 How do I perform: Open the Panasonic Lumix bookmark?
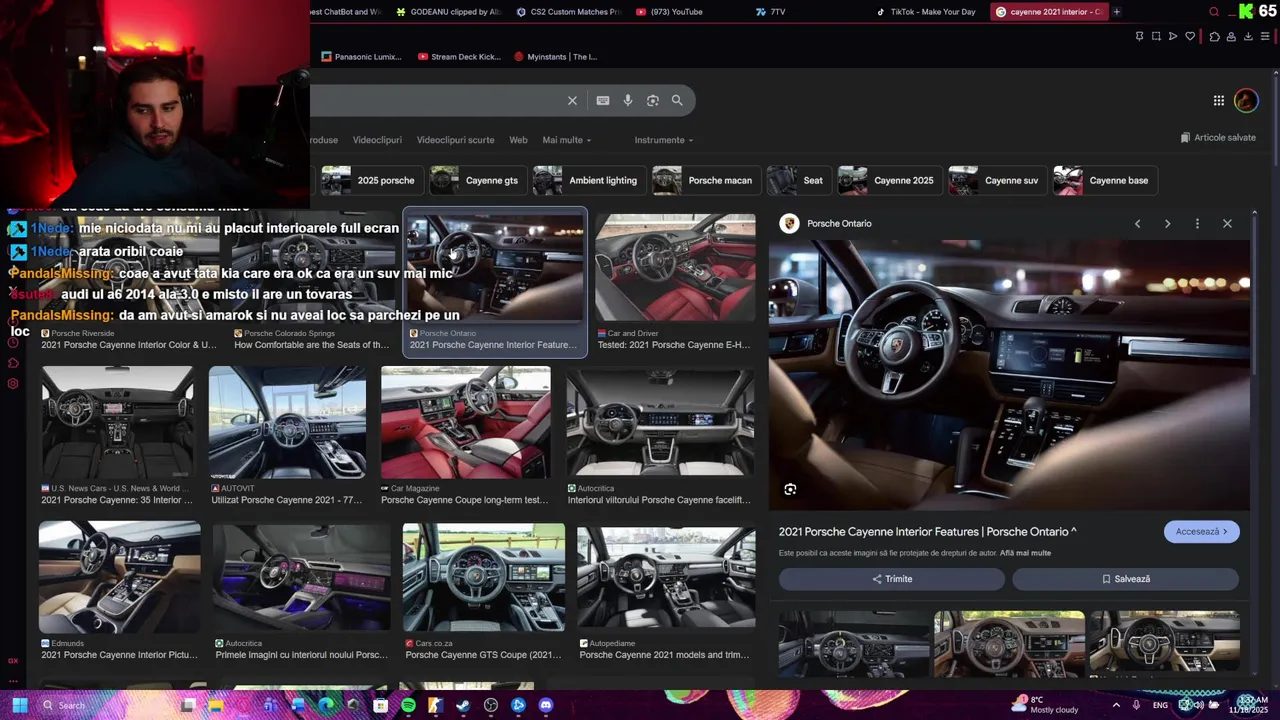pos(361,57)
